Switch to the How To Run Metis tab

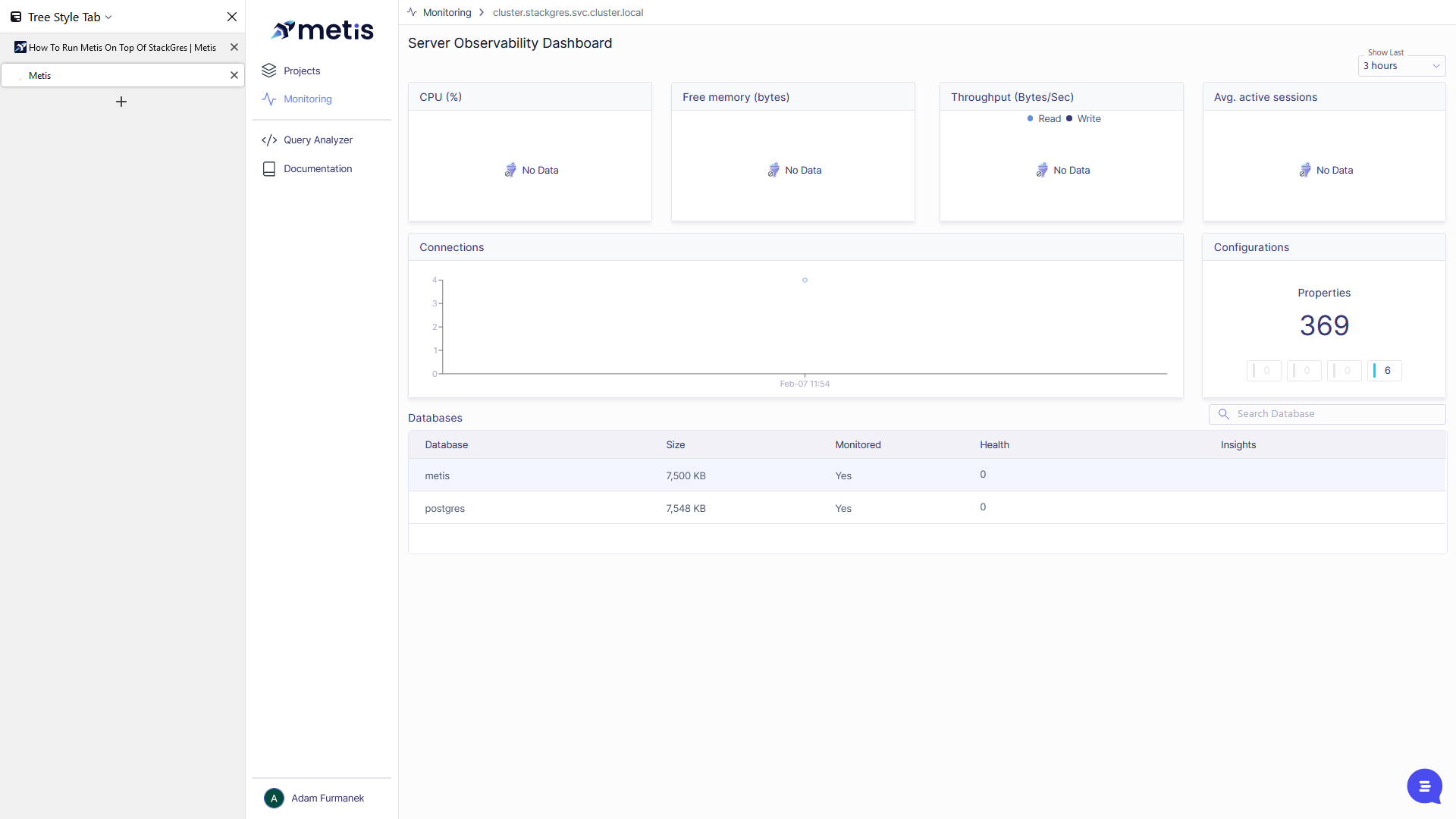coord(122,47)
